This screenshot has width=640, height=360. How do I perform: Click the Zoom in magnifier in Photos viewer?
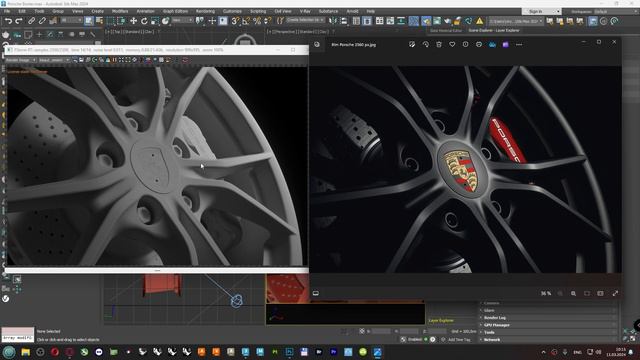pyautogui.click(x=573, y=293)
